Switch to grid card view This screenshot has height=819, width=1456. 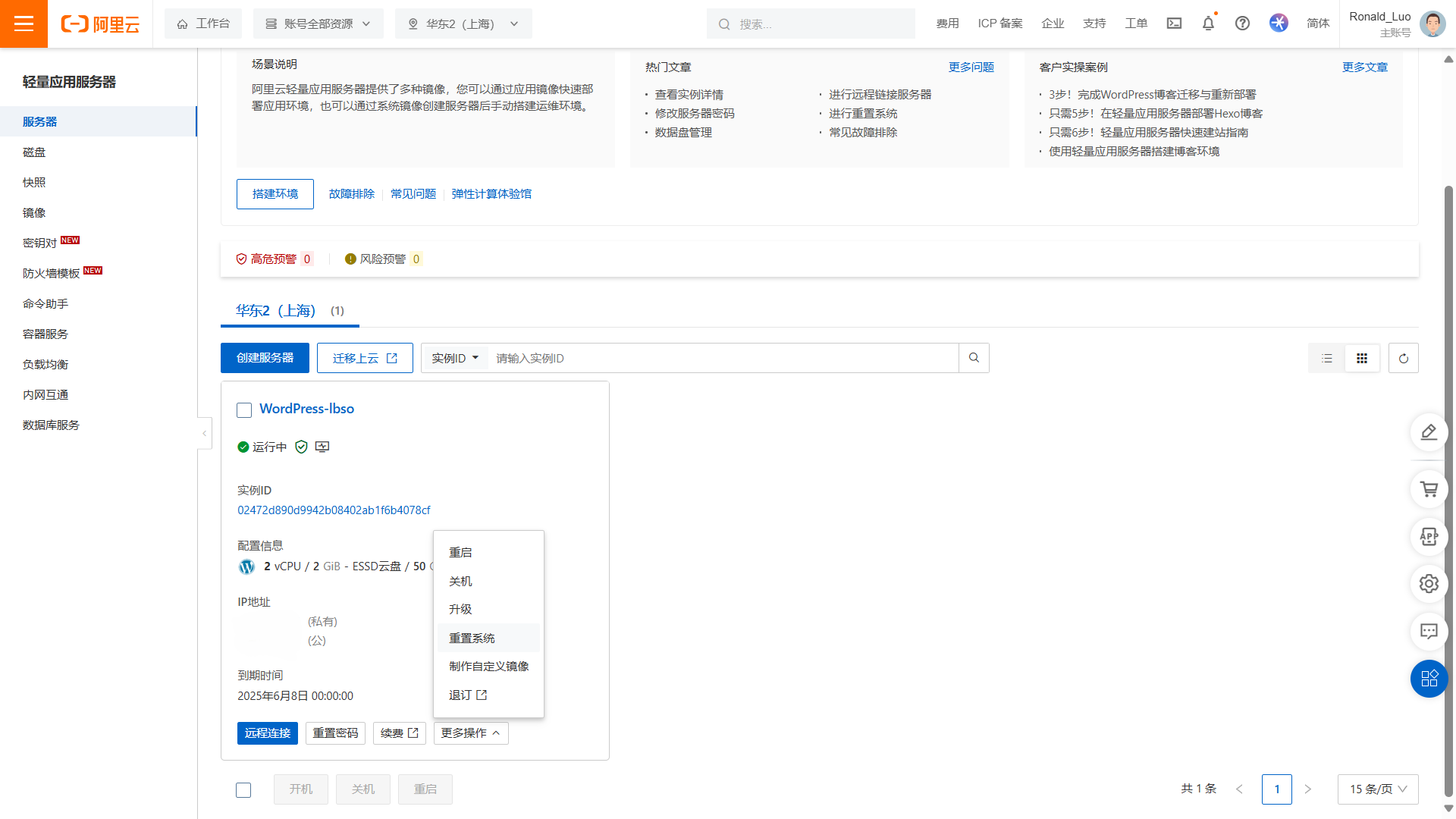click(x=1362, y=358)
